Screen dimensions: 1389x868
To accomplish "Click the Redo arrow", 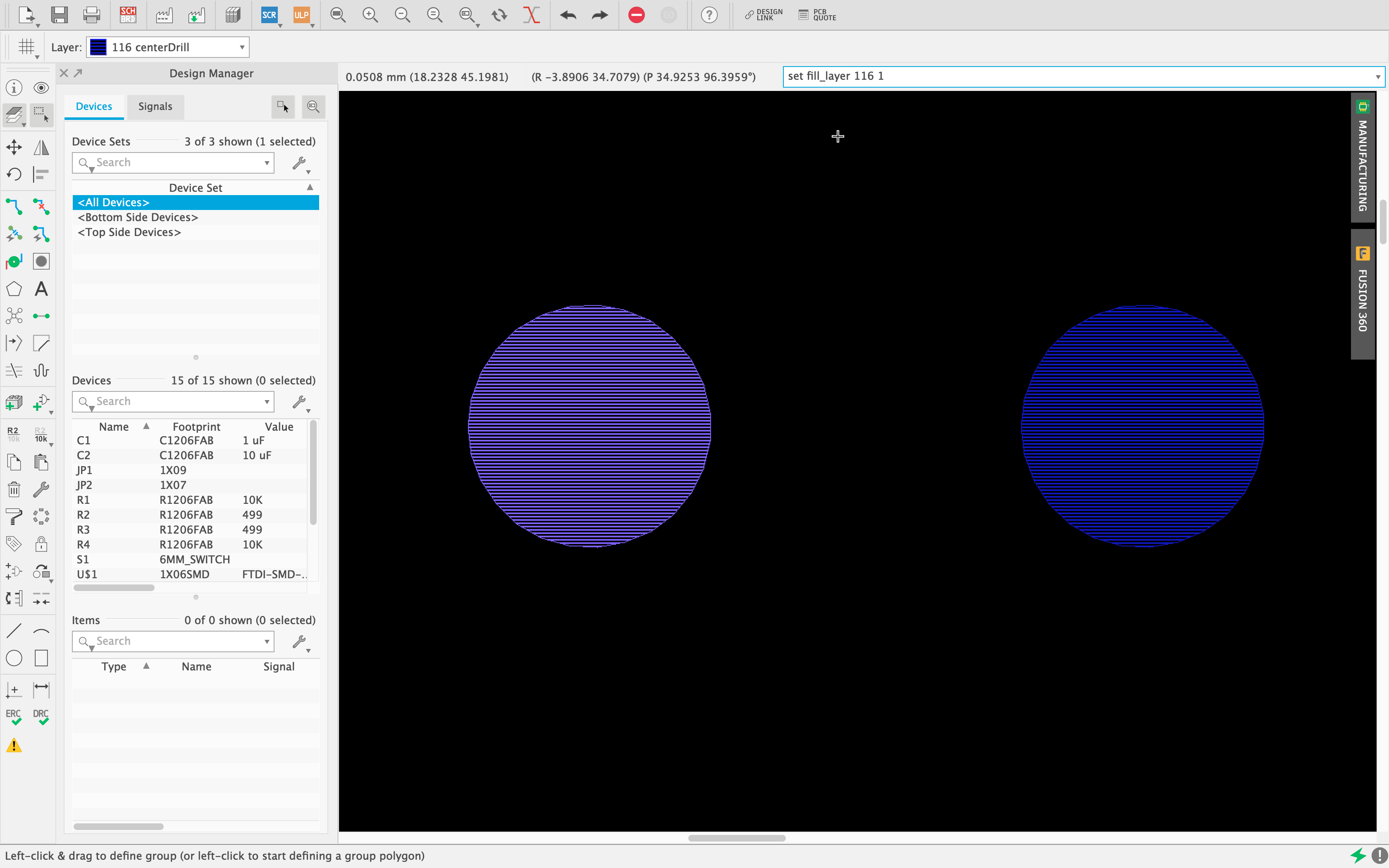I will coord(600,15).
